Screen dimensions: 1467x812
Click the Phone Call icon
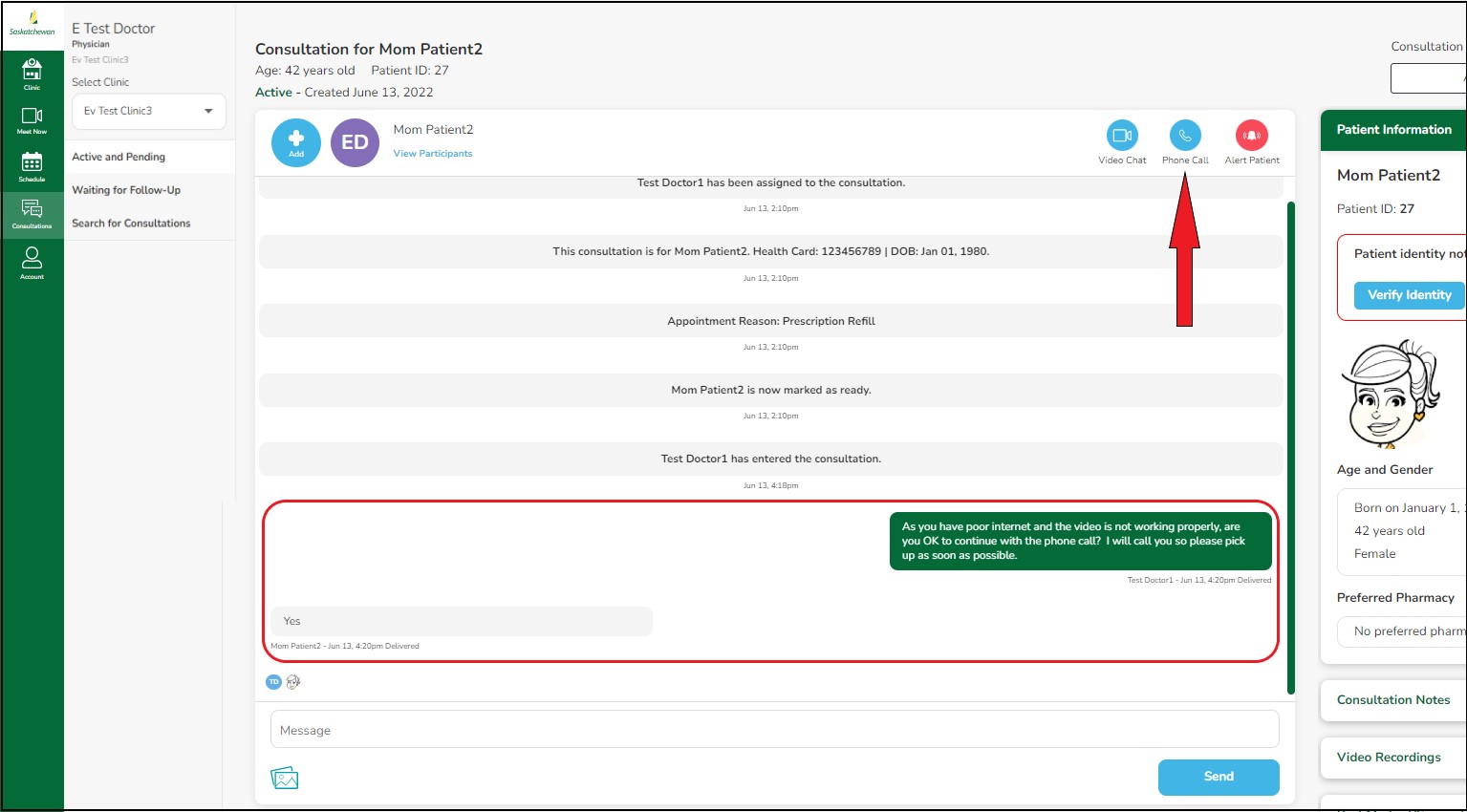pyautogui.click(x=1185, y=136)
